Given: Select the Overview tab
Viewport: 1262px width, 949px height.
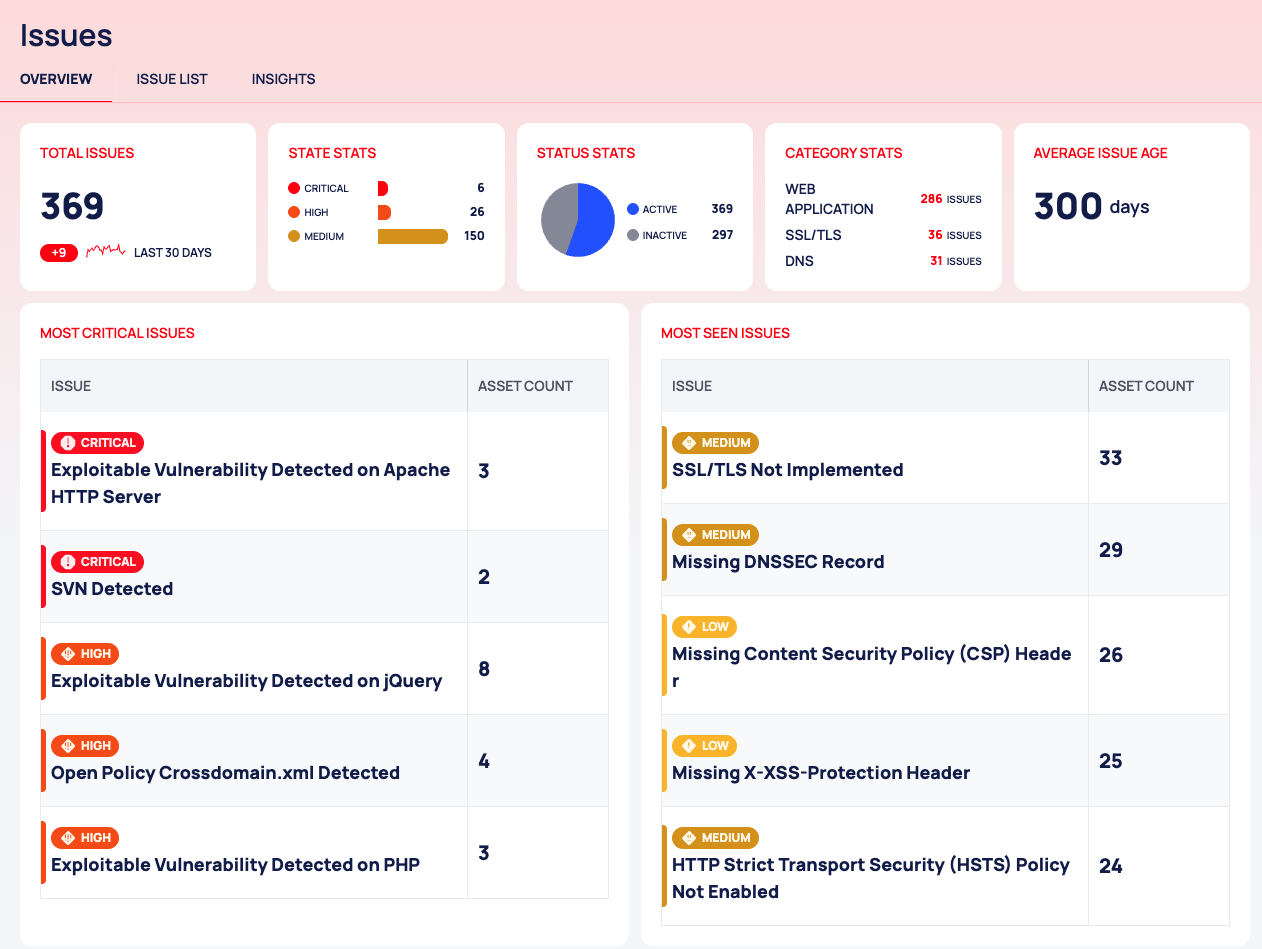Looking at the screenshot, I should [x=56, y=79].
